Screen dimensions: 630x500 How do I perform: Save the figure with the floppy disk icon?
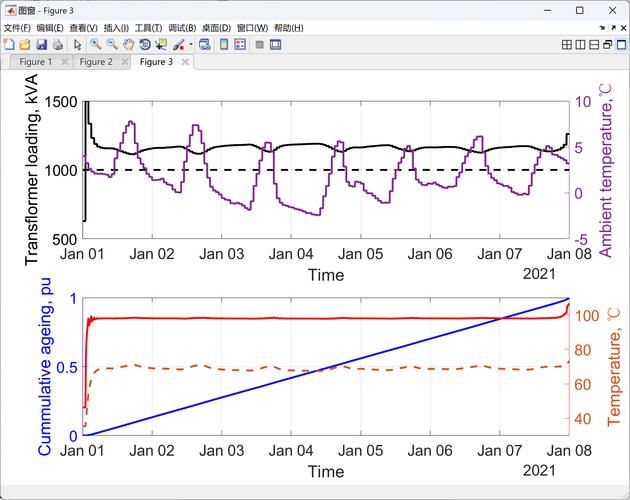tap(41, 45)
